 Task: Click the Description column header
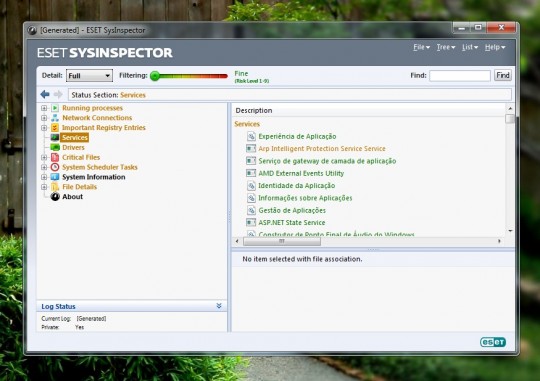[368, 111]
